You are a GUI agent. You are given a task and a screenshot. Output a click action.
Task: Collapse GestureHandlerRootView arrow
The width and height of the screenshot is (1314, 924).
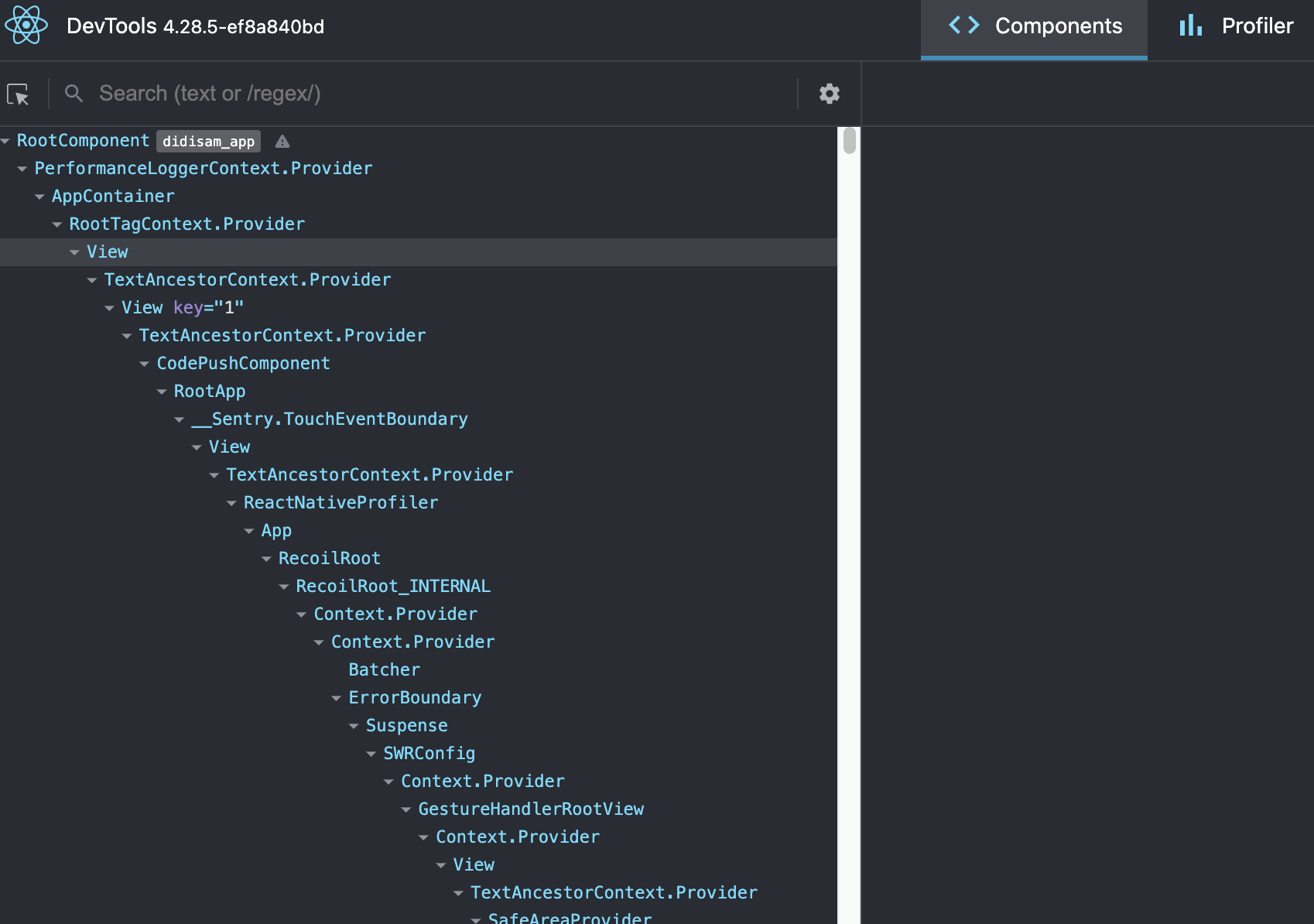pyautogui.click(x=406, y=809)
